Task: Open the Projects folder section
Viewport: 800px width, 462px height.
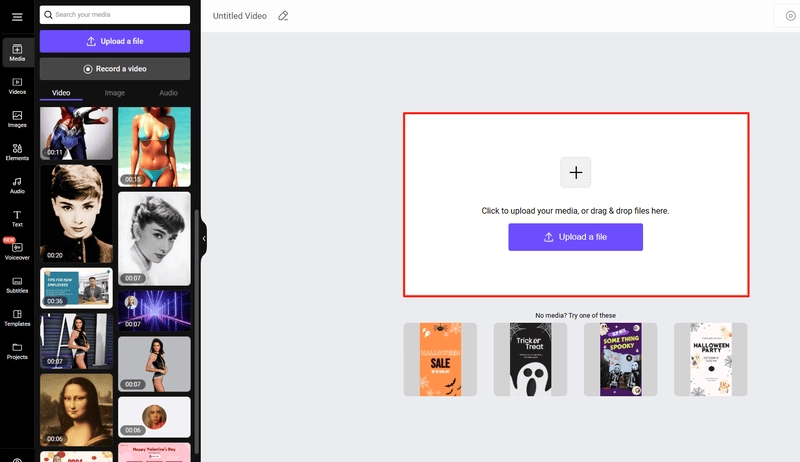Action: 17,351
